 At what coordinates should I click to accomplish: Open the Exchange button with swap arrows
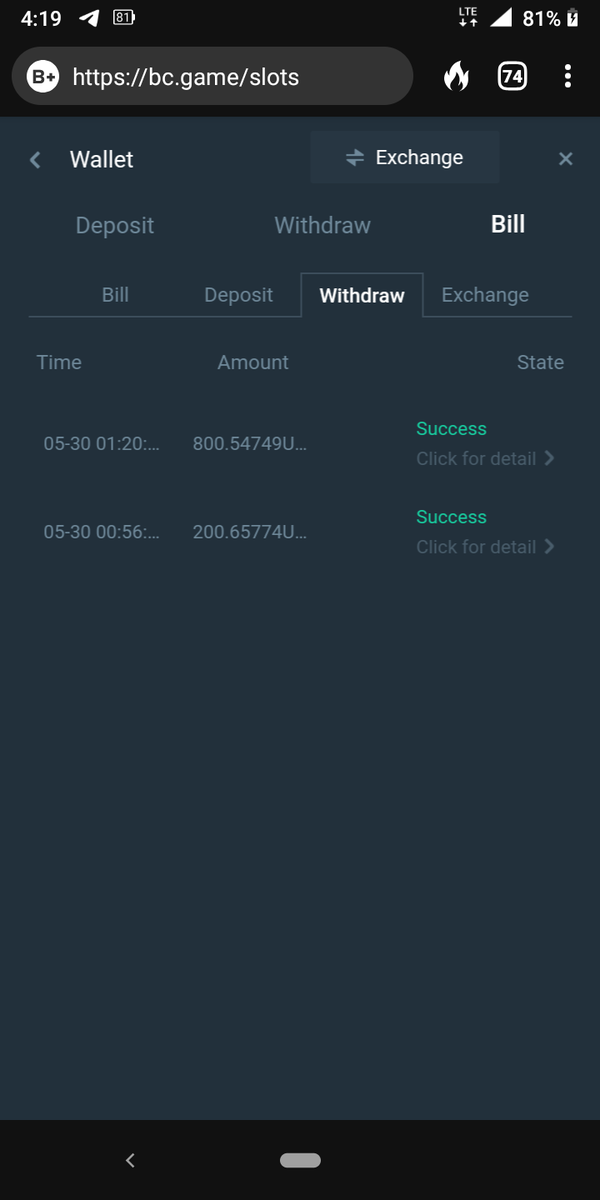tap(404, 158)
